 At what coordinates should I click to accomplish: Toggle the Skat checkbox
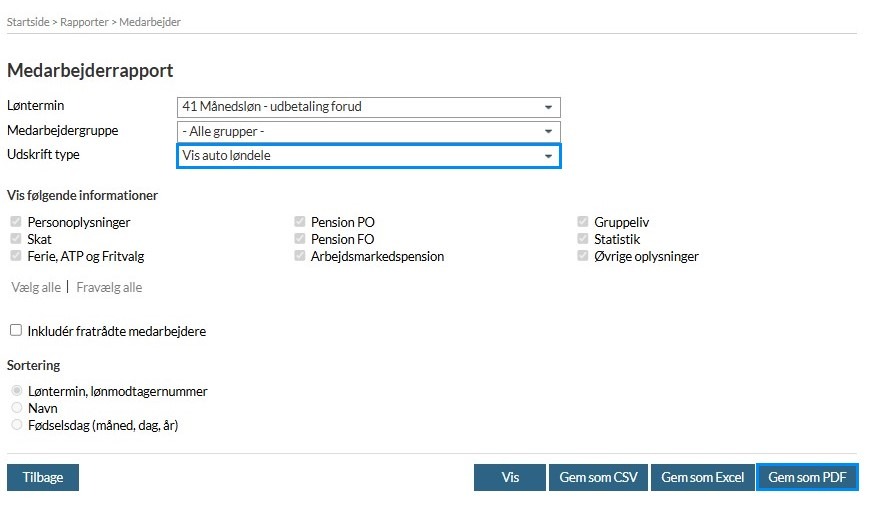click(16, 239)
